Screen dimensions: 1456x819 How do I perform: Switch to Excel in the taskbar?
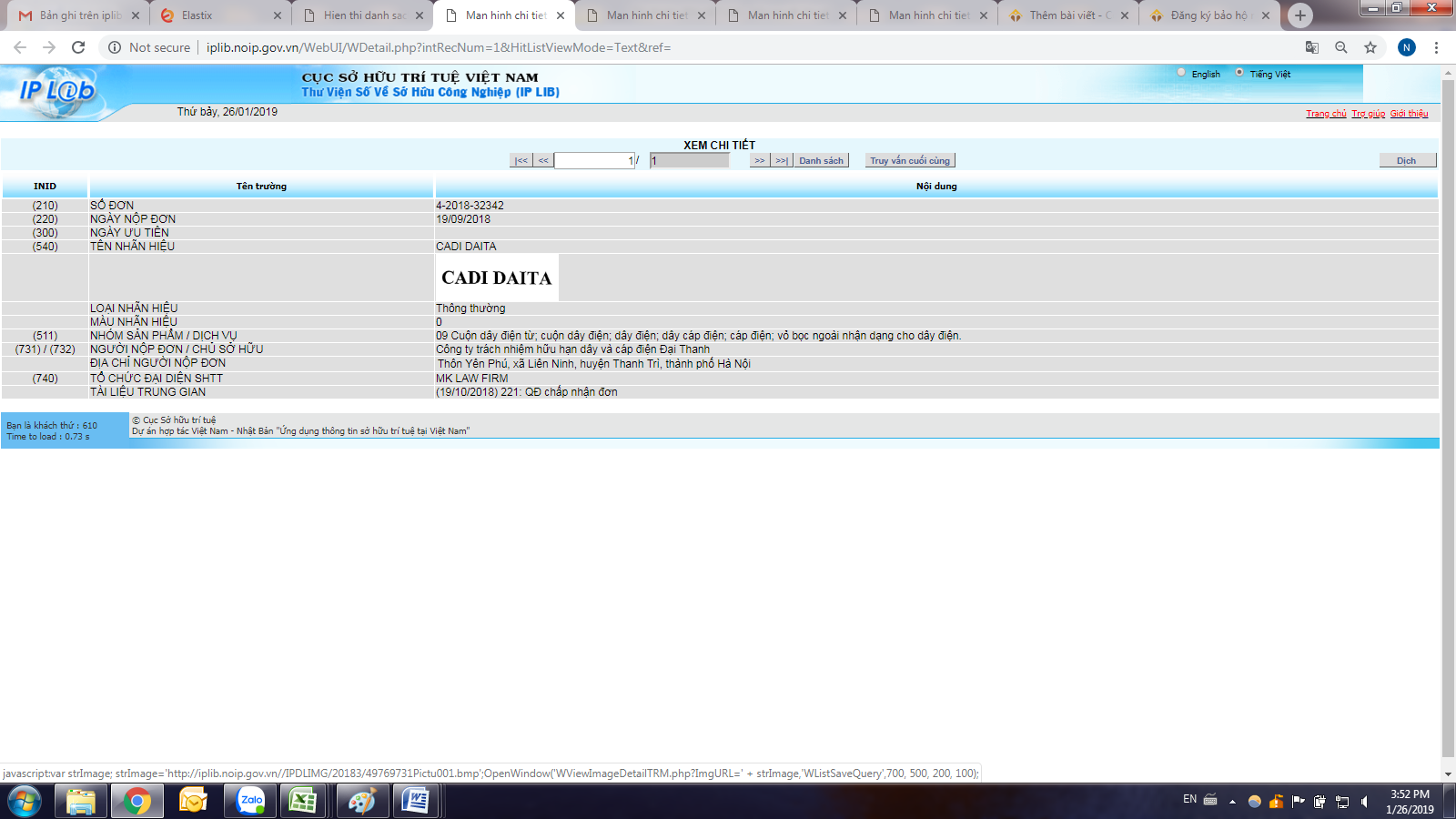[303, 801]
